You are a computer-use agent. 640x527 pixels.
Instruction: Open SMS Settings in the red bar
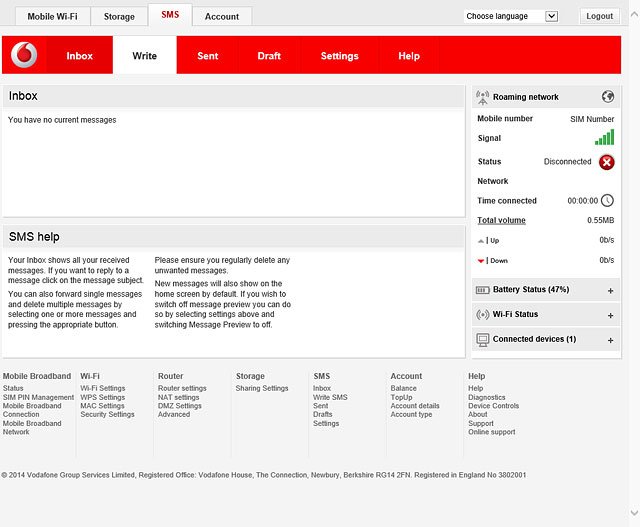[x=340, y=56]
